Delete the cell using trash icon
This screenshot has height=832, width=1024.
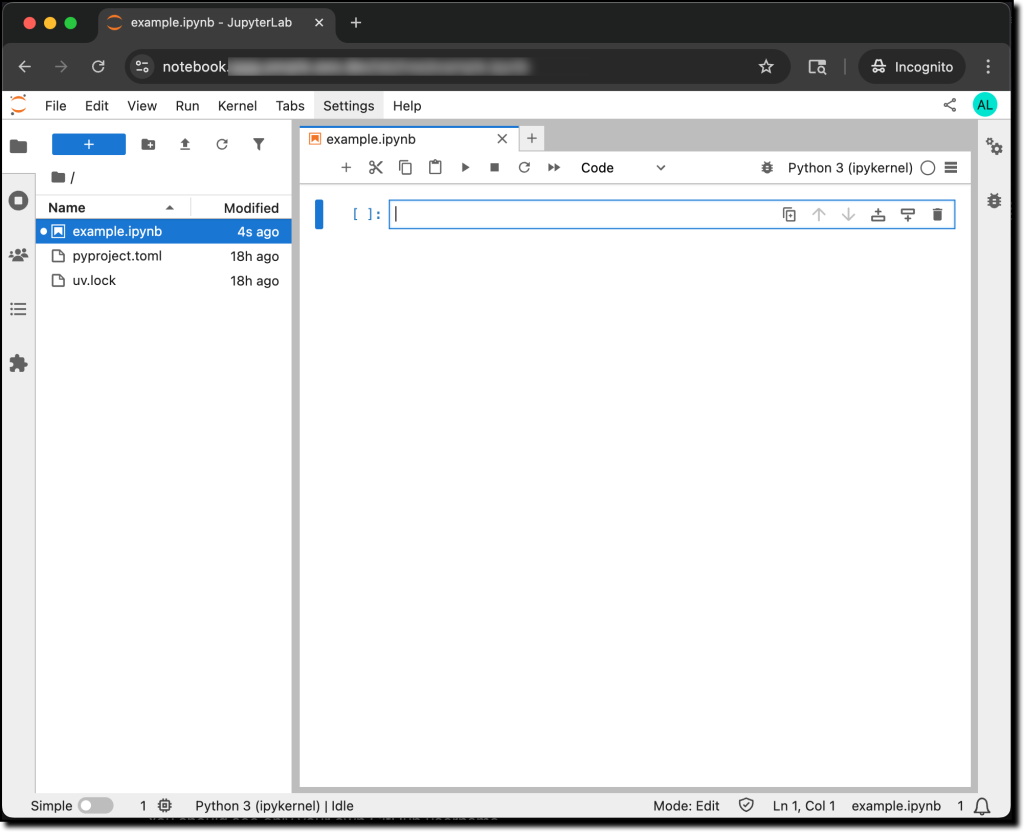(x=937, y=214)
